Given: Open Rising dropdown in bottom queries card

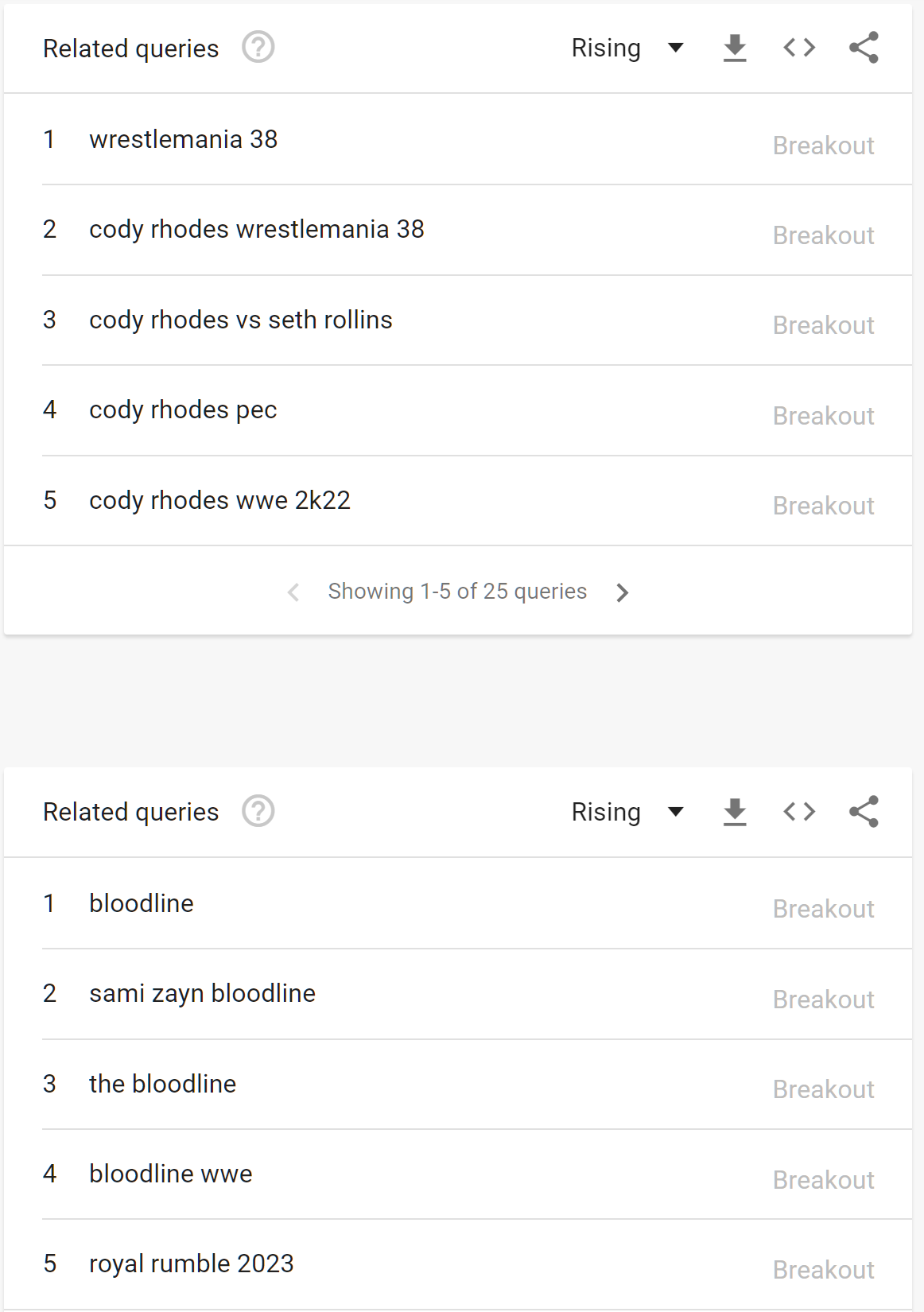Looking at the screenshot, I should [x=627, y=812].
